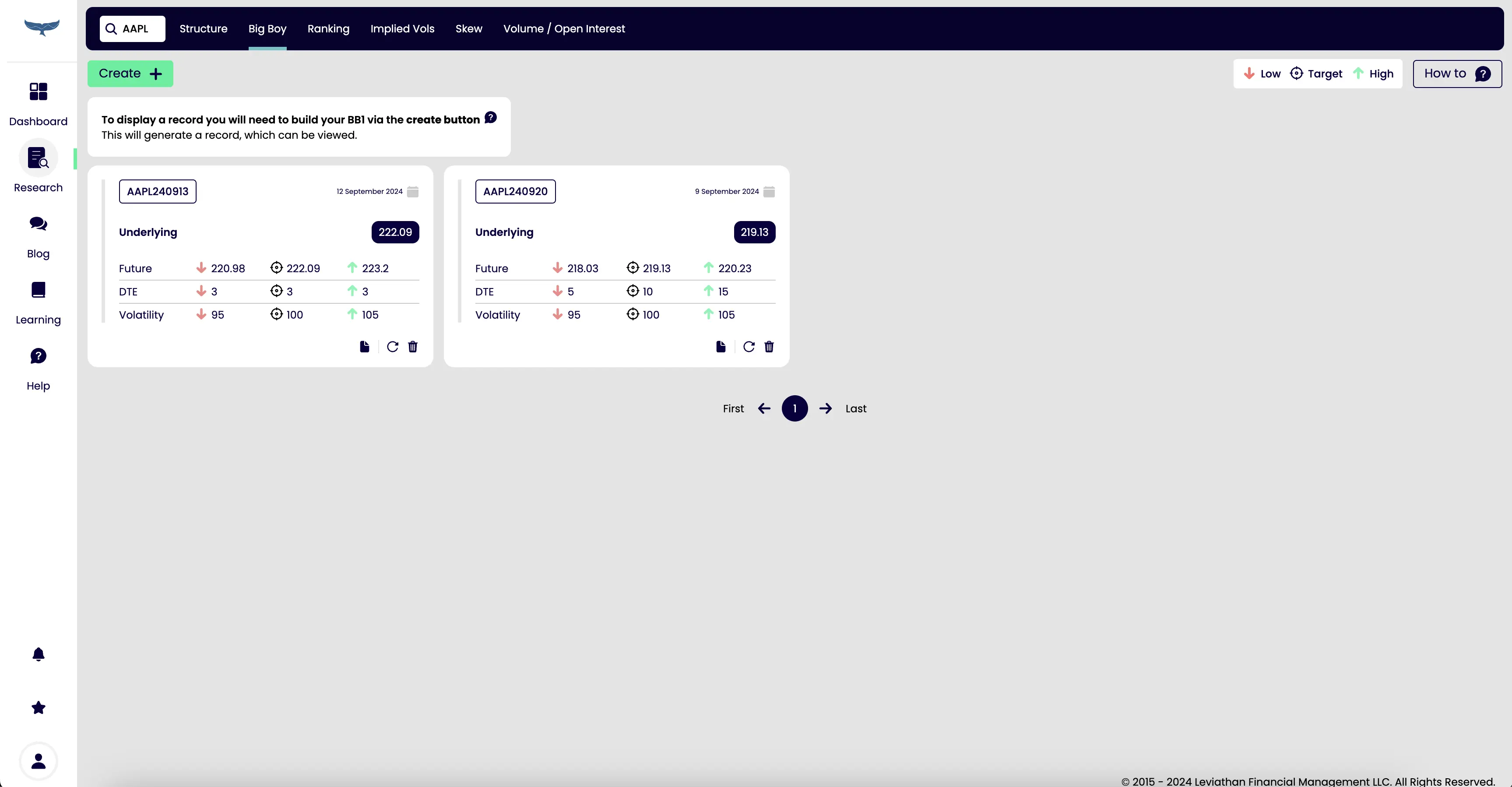The width and height of the screenshot is (1512, 787).
Task: Open the AAPL240920 ticker label
Action: pyautogui.click(x=515, y=192)
